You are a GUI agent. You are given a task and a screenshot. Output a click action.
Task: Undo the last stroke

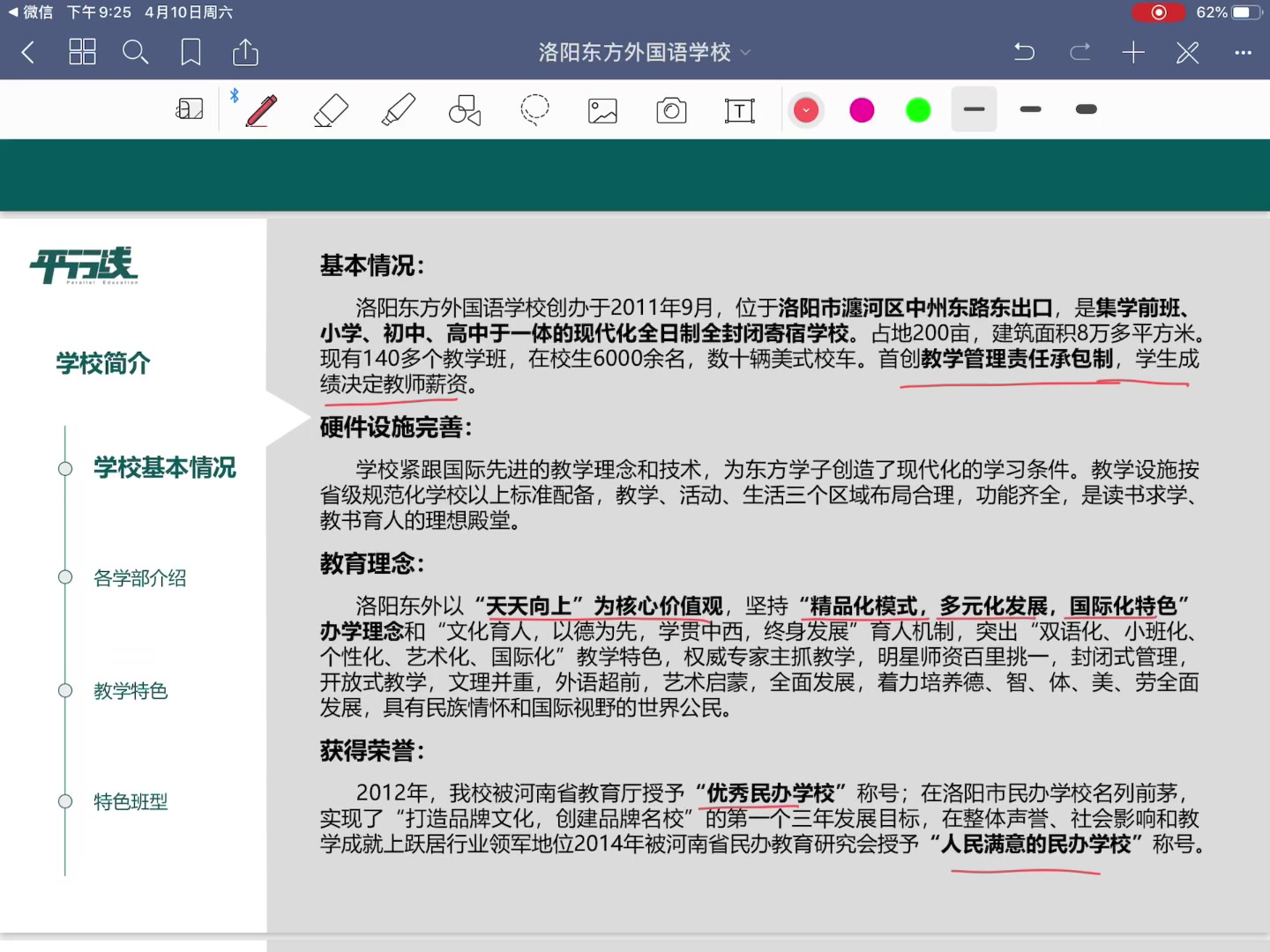1024,52
